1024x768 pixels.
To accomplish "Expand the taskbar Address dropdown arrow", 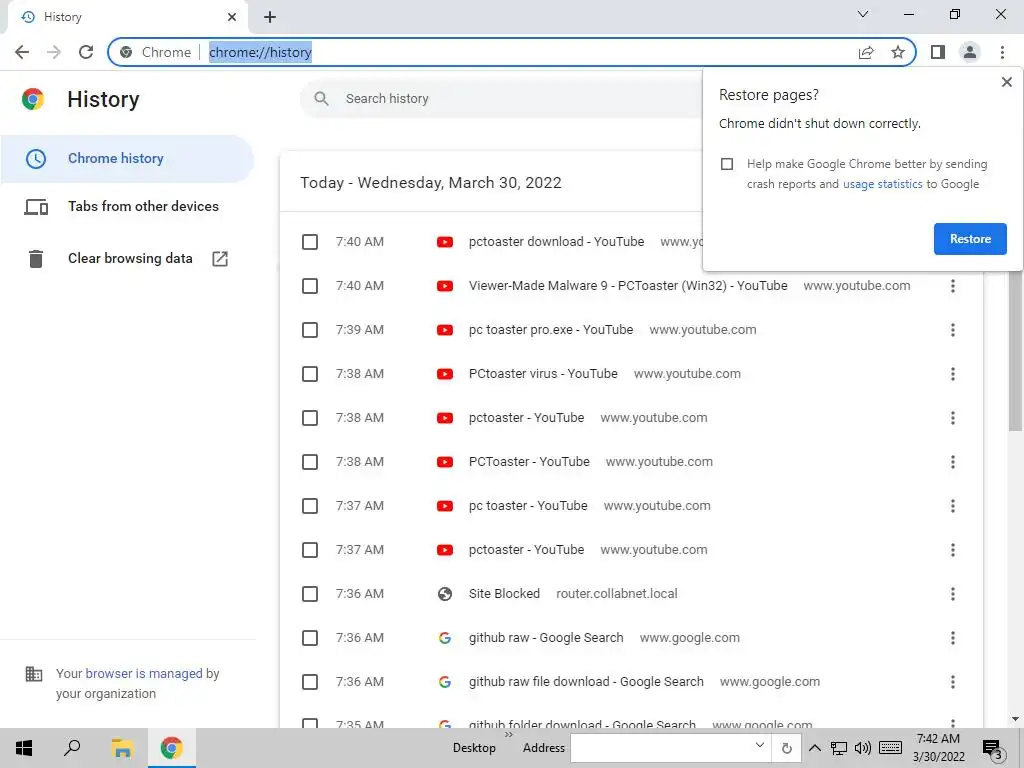I will (760, 746).
